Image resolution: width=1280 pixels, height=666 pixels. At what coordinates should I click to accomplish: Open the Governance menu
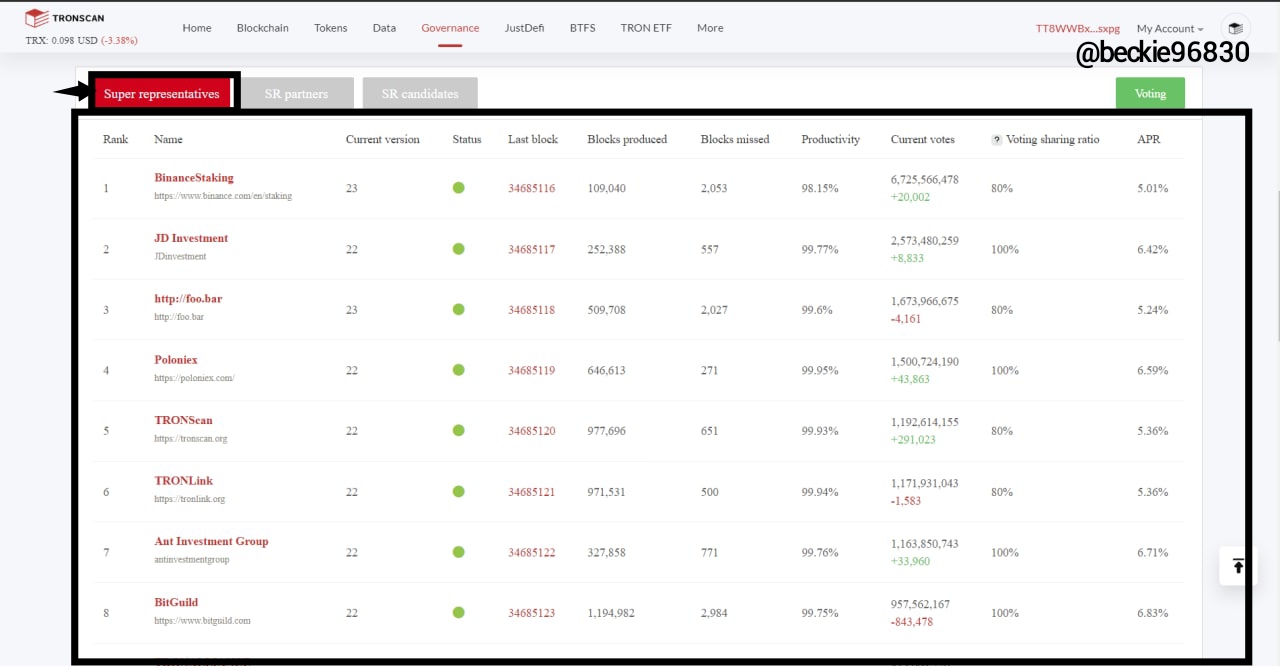coord(450,28)
